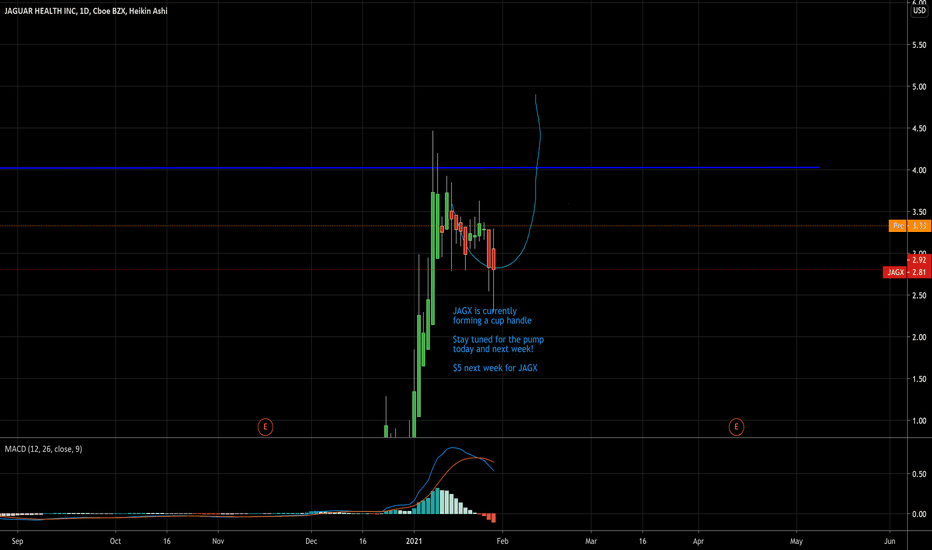932x550 pixels.
Task: Click the 5.00 price axis label
Action: 919,87
